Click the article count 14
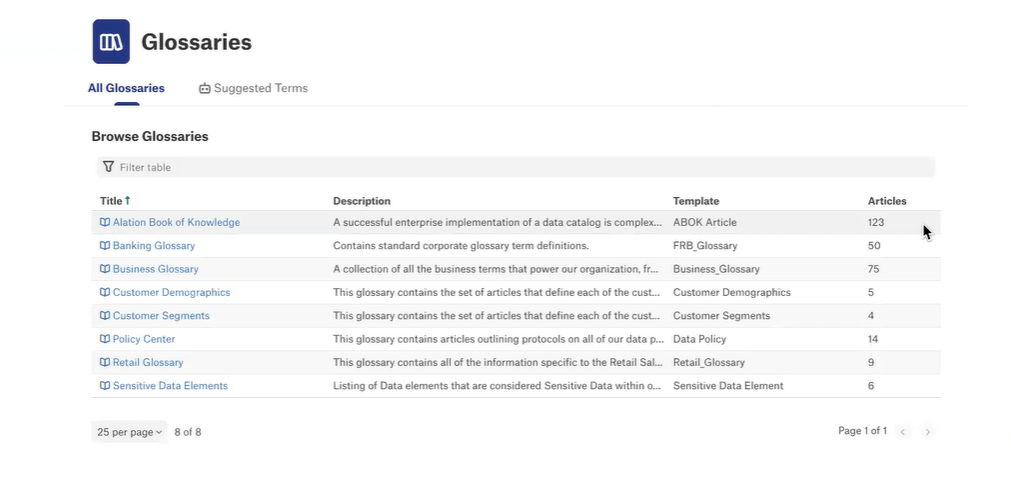Image resolution: width=1011 pixels, height=478 pixels. pyautogui.click(x=873, y=339)
